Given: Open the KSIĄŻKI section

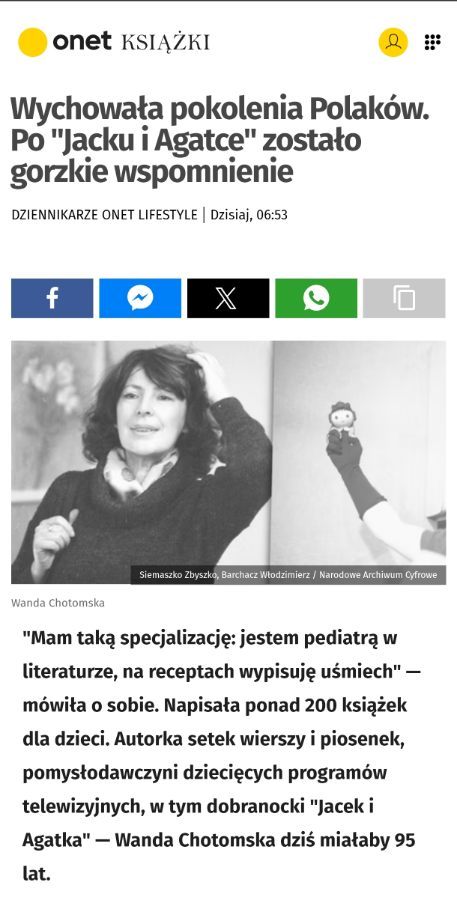Looking at the screenshot, I should click(x=165, y=42).
